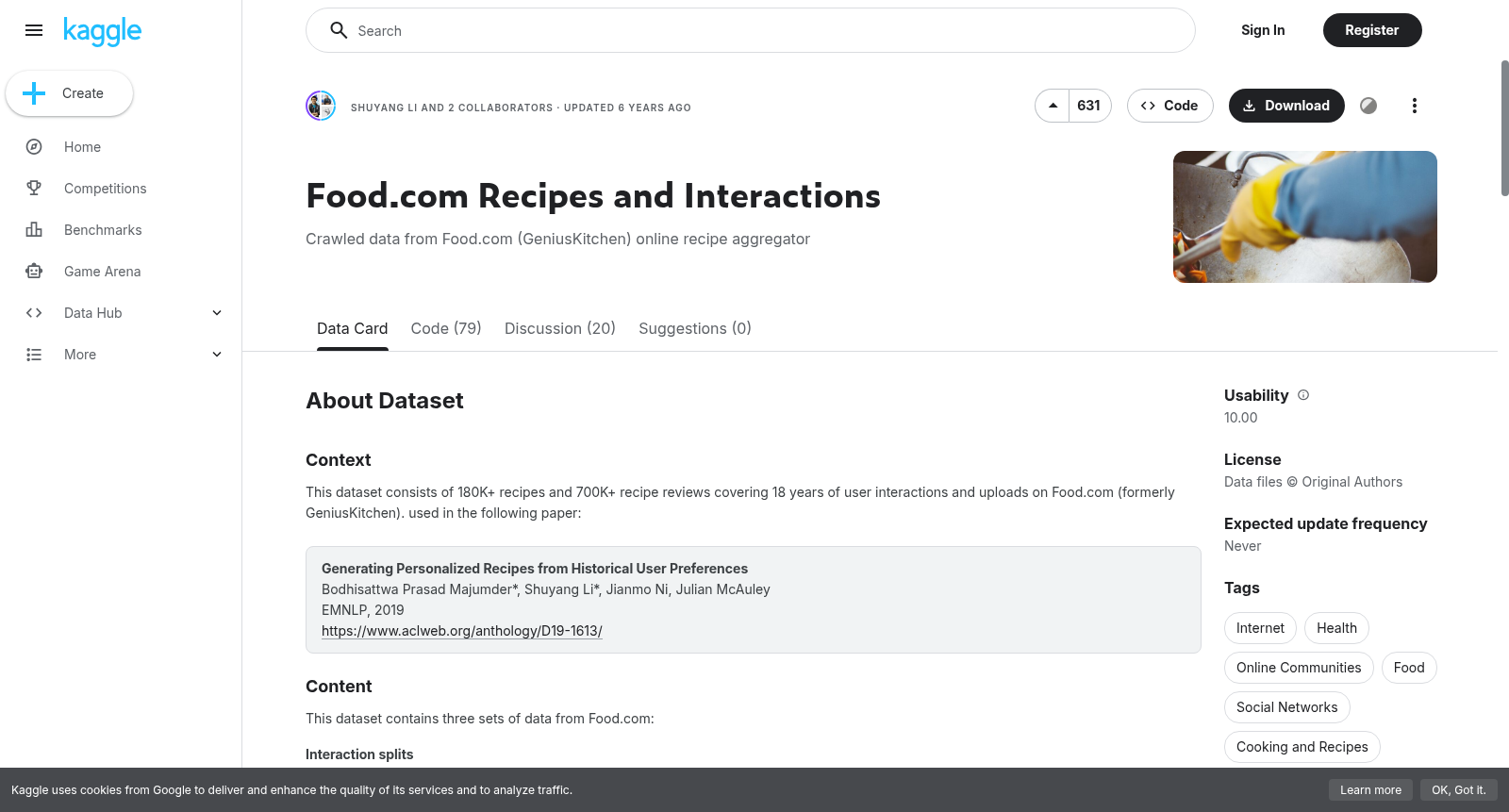Click the Data Hub code-brackets icon
The width and height of the screenshot is (1509, 812).
click(x=34, y=313)
